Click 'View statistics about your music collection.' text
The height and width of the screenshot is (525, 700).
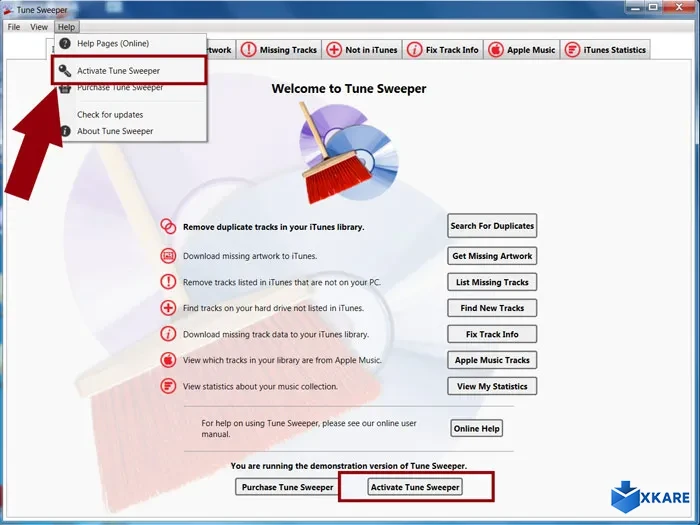(260, 386)
